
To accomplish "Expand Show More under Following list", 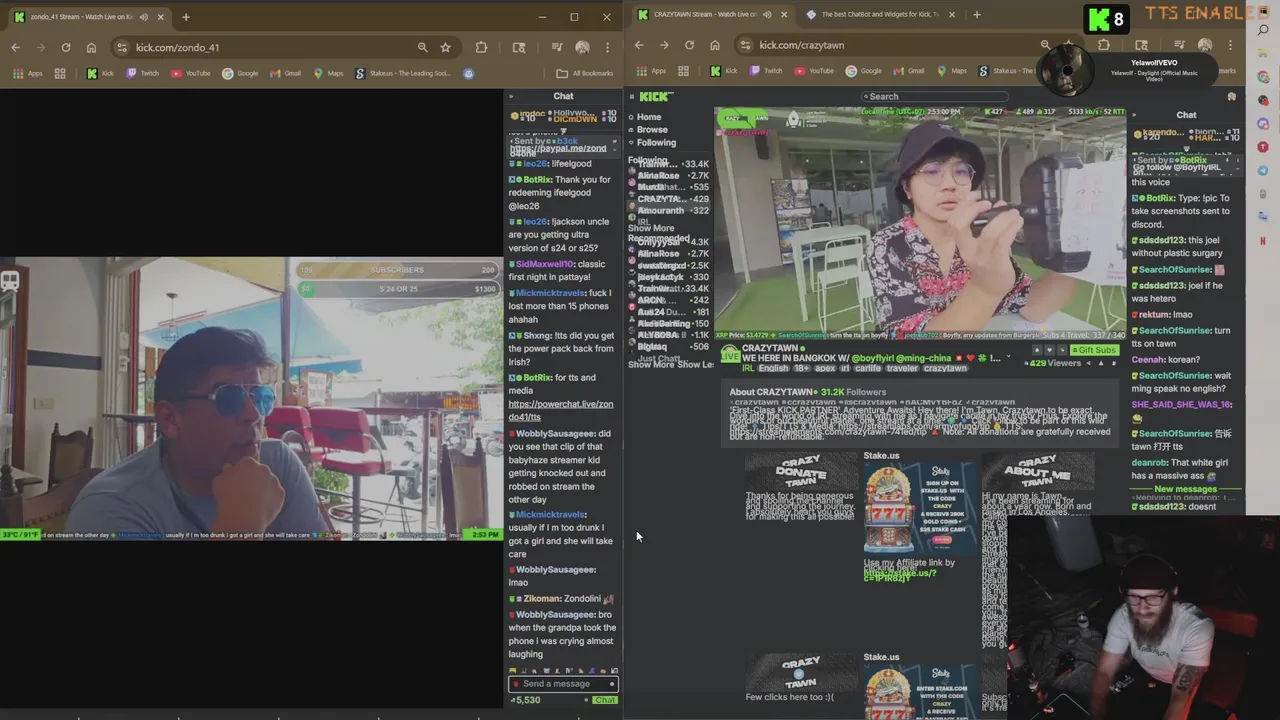I will click(x=651, y=228).
